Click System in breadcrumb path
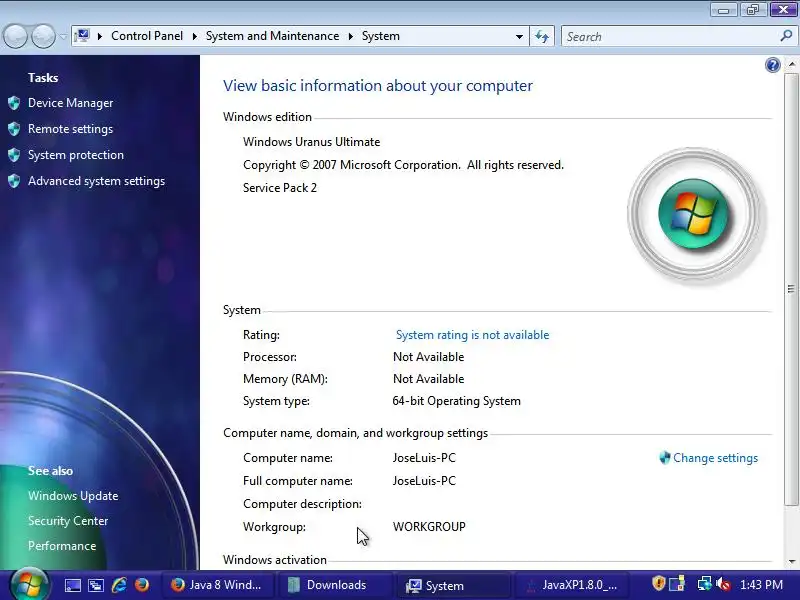The height and width of the screenshot is (600, 800). click(381, 36)
